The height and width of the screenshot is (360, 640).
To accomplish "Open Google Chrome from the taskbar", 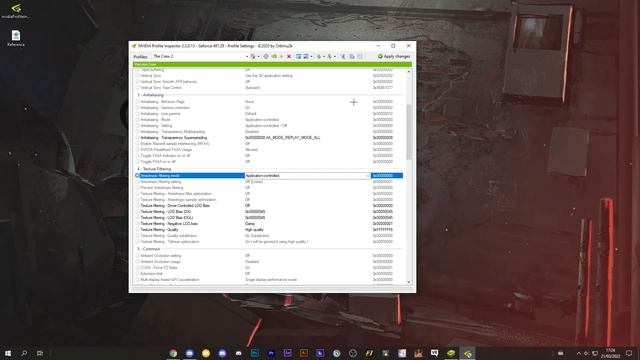I will (x=173, y=353).
